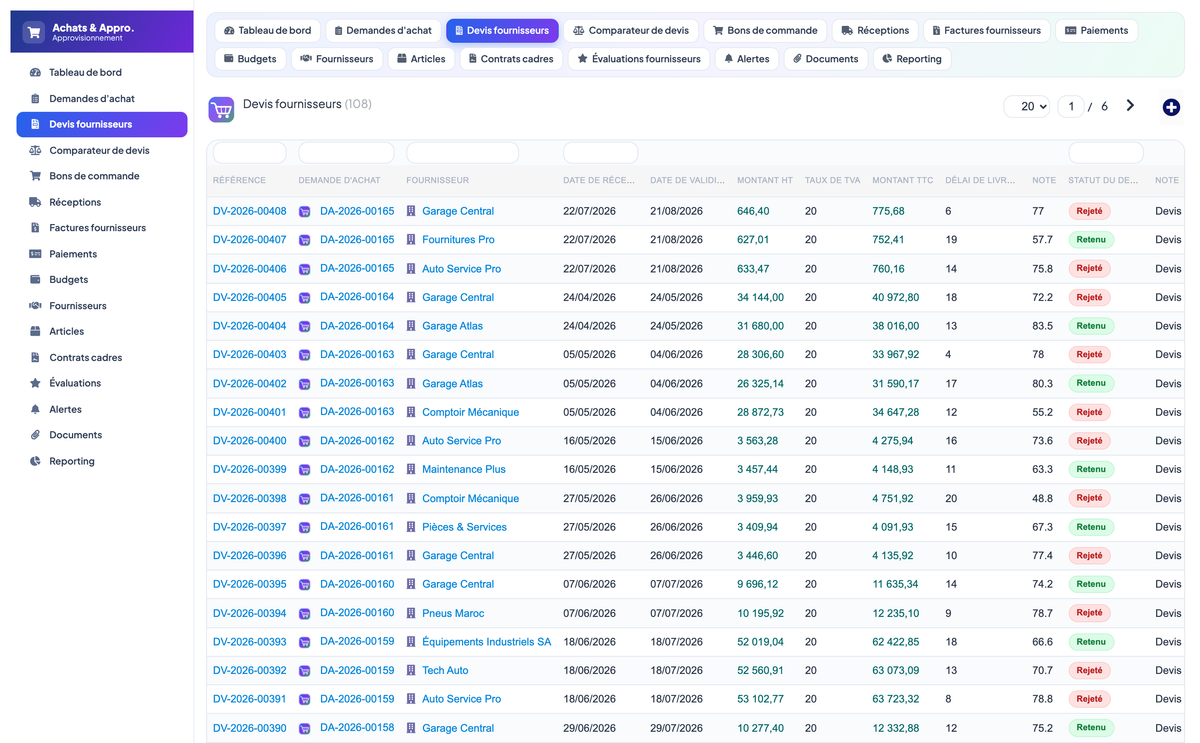The image size is (1200, 743).
Task: Click the Date de réception filter field
Action: (600, 153)
